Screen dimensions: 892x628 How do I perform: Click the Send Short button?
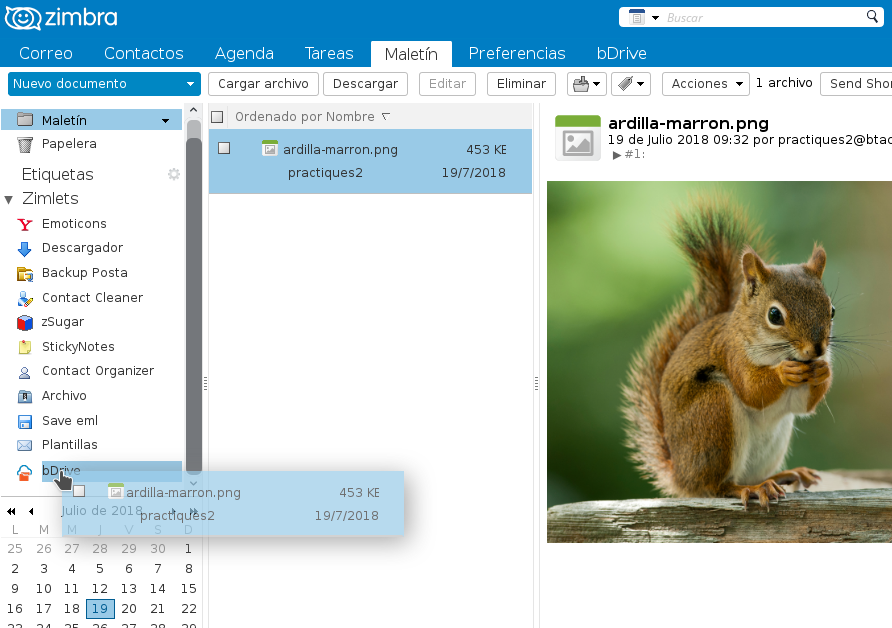(856, 84)
